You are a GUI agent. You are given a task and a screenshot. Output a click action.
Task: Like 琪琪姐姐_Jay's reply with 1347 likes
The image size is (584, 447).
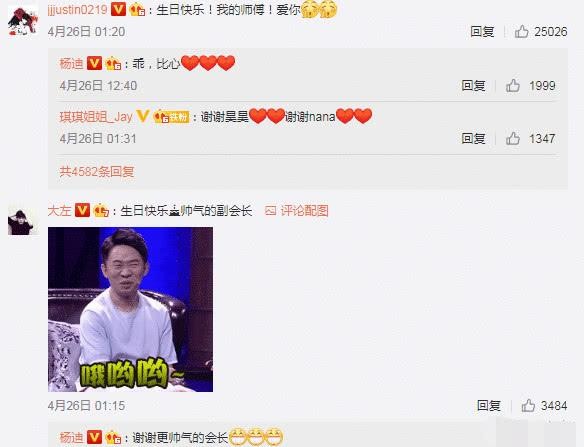513,139
